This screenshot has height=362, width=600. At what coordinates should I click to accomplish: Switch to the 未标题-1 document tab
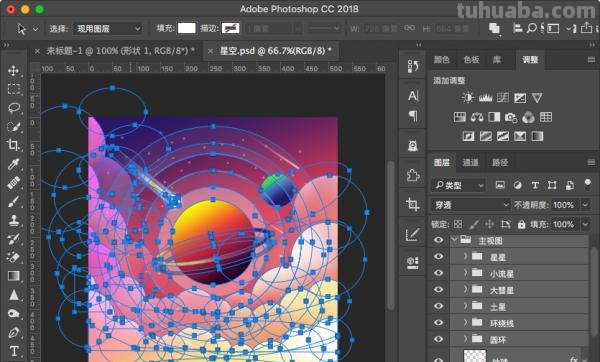120,51
